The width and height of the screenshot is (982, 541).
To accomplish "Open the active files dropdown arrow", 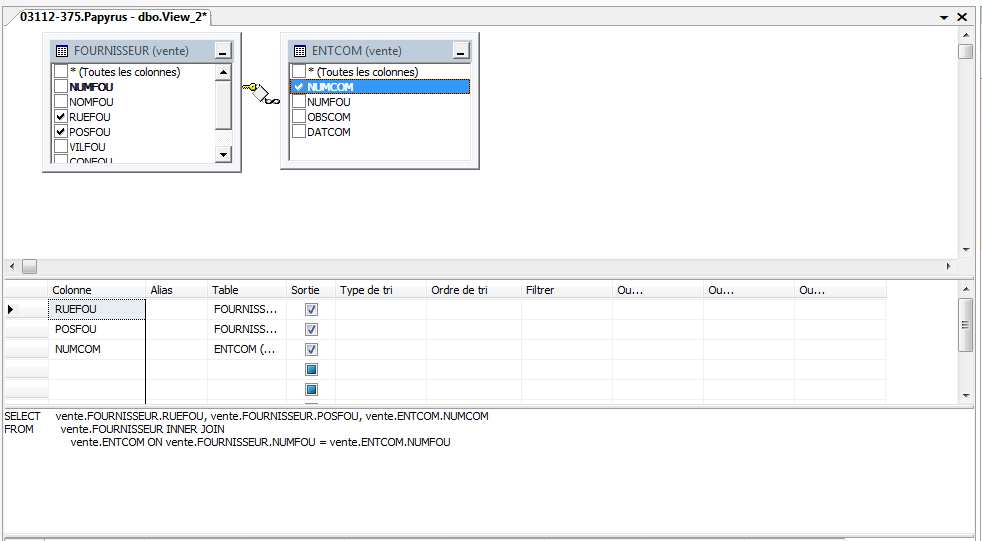I will [944, 18].
